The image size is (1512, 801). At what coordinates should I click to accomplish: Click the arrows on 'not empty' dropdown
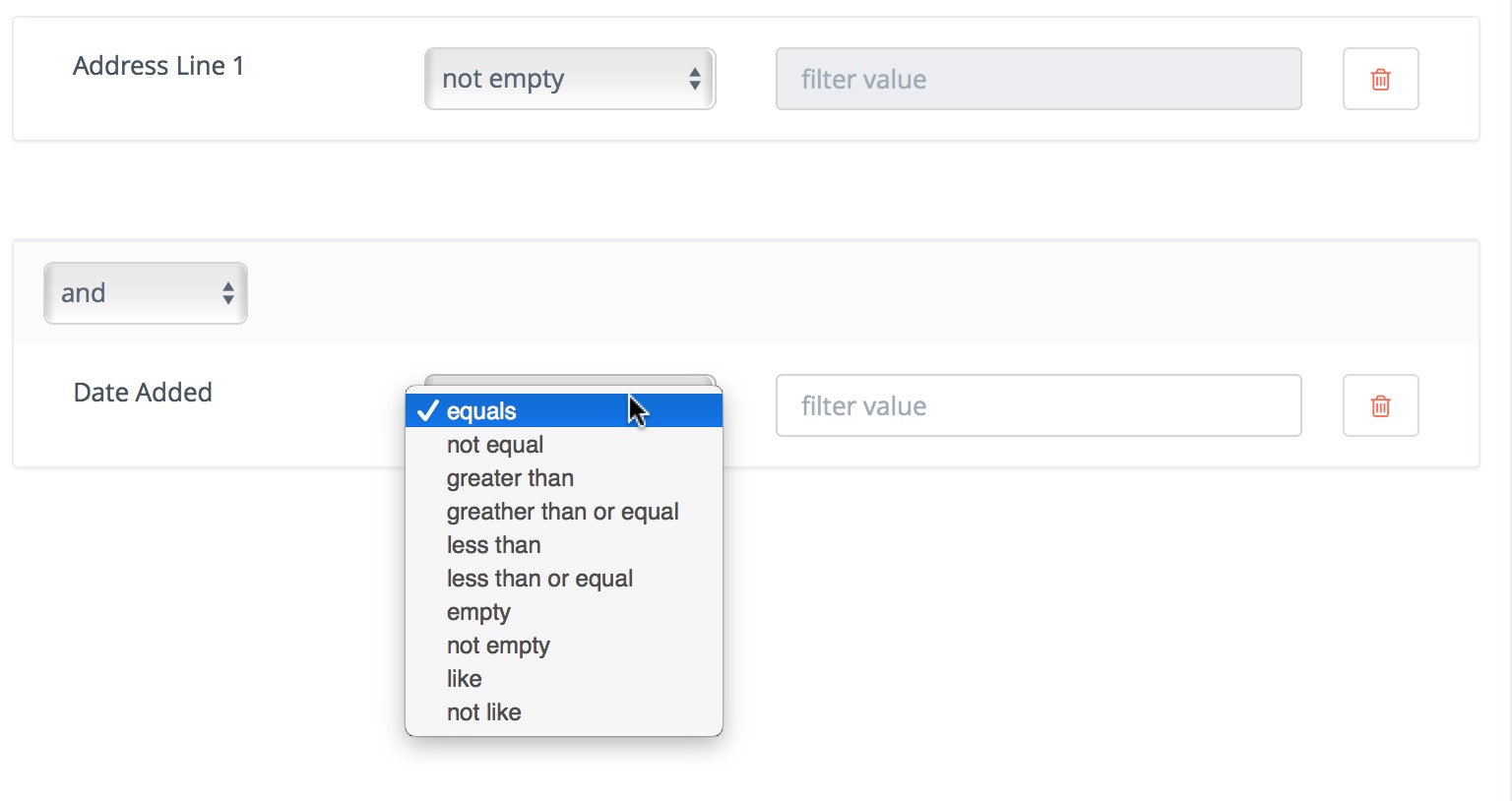click(695, 79)
